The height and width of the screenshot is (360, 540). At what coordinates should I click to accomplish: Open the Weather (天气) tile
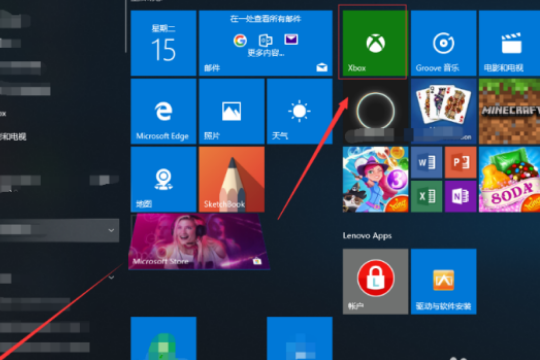click(x=300, y=111)
